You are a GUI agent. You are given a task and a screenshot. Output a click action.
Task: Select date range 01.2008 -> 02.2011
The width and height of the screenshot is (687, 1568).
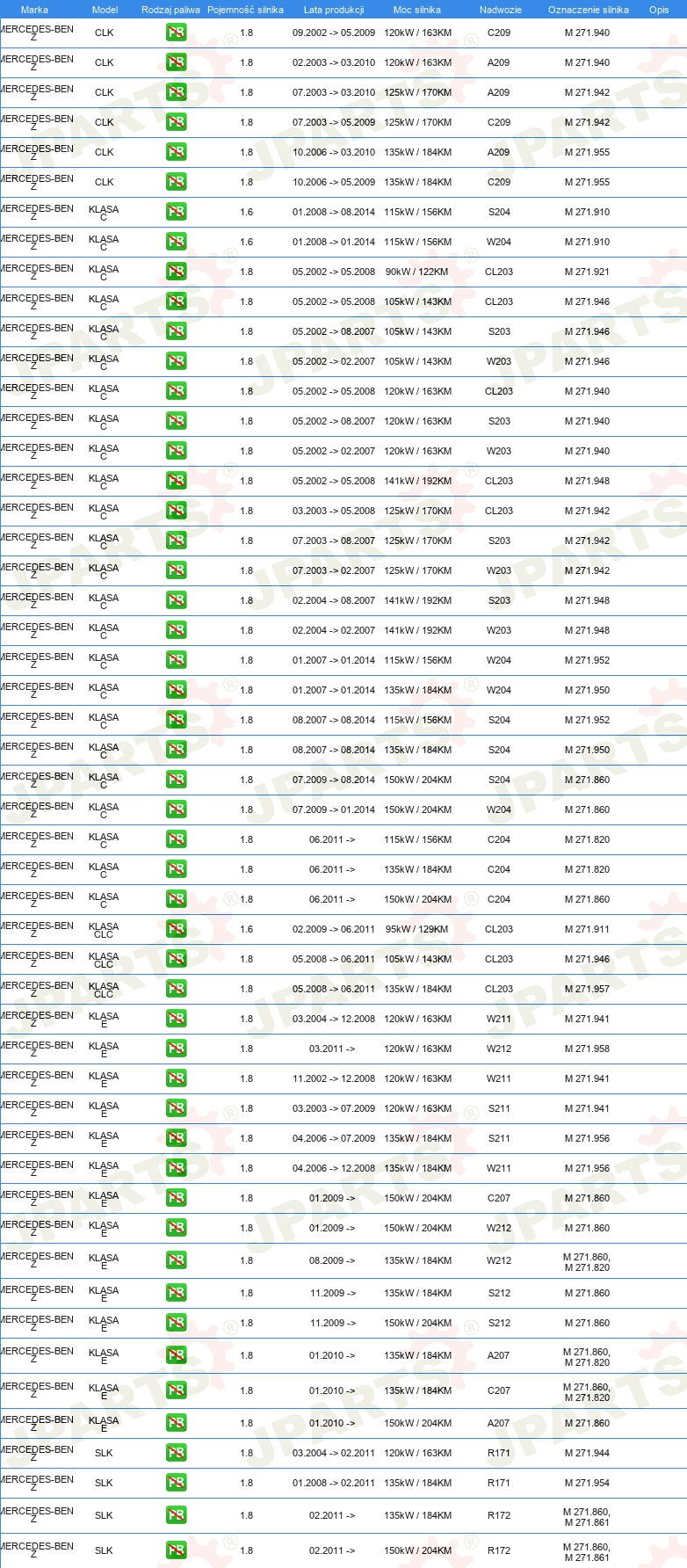click(334, 1484)
